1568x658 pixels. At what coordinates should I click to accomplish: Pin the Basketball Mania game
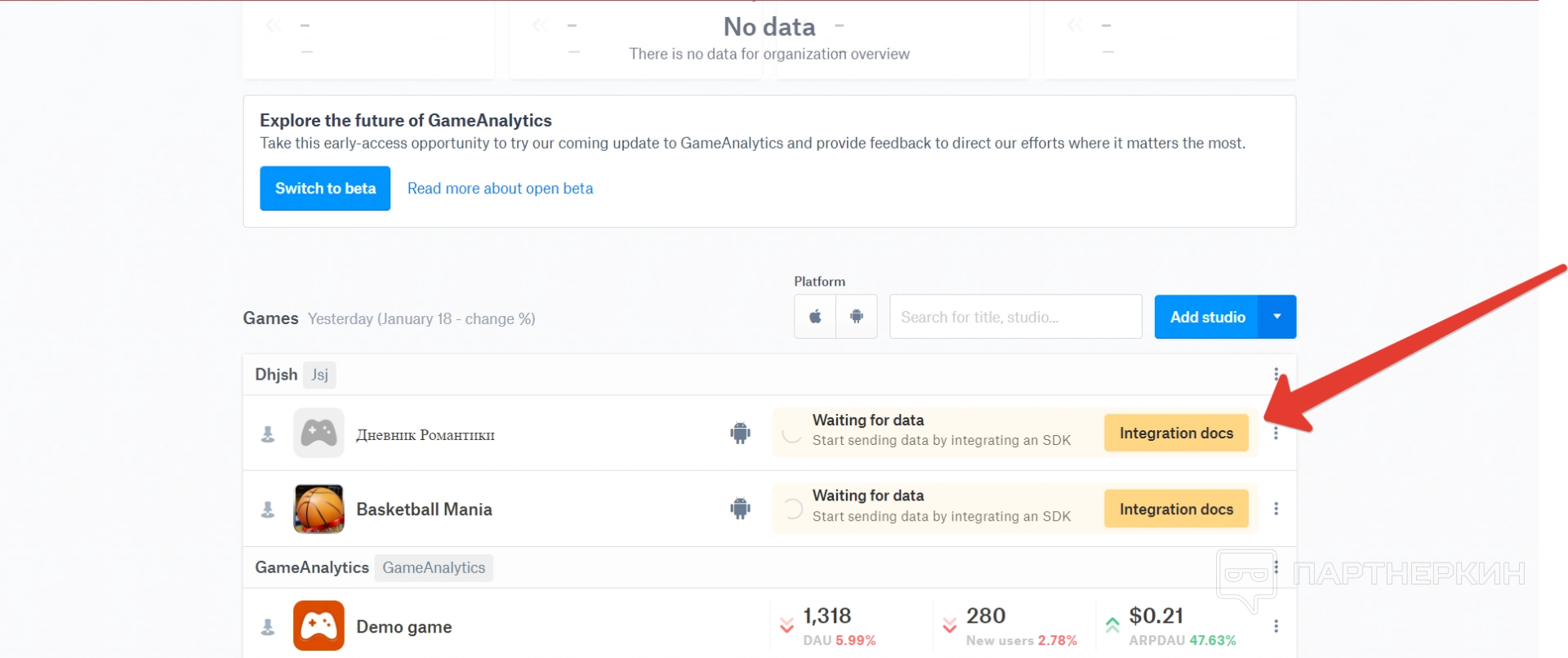[268, 510]
